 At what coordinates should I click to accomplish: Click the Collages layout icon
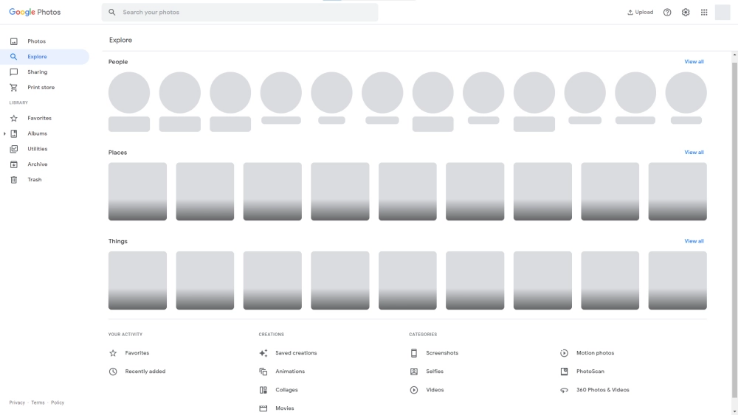[x=263, y=390]
